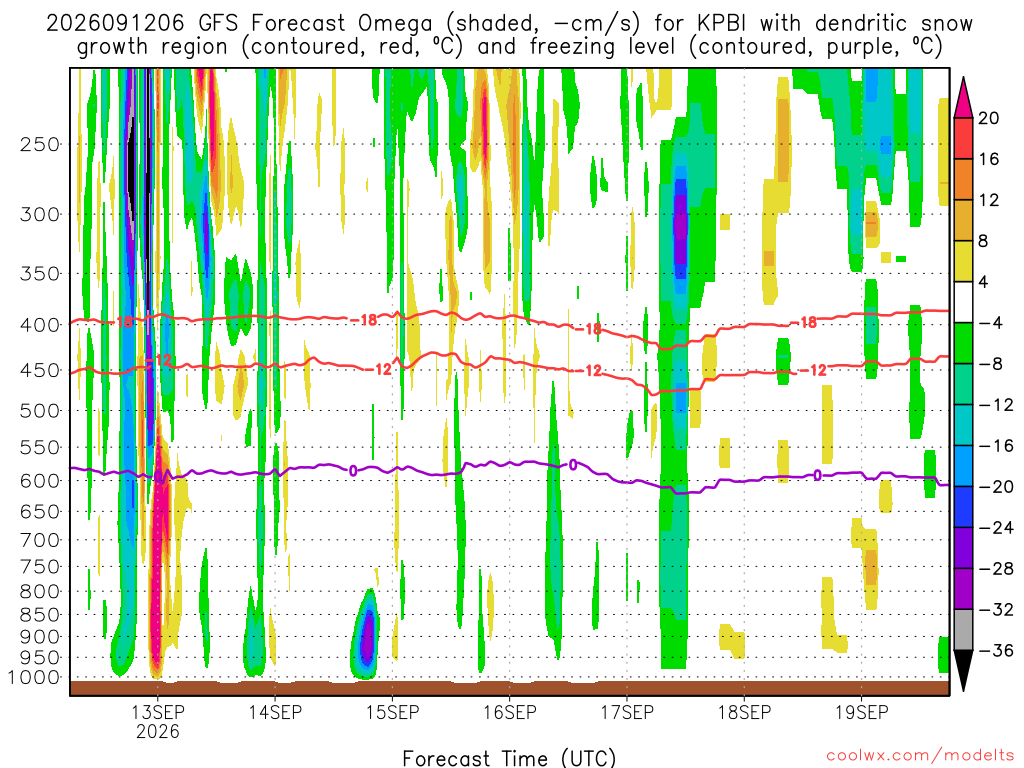Viewport: 1024px width, 768px height.
Task: Open the coolwx.com/modelts link
Action: point(920,755)
